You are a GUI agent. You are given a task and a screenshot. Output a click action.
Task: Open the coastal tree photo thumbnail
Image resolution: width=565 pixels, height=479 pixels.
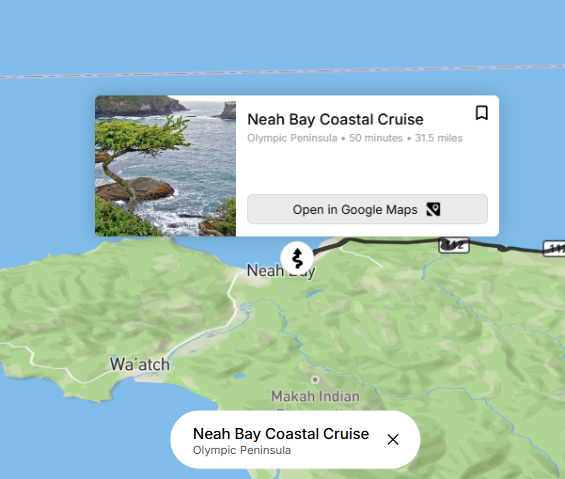(x=165, y=166)
